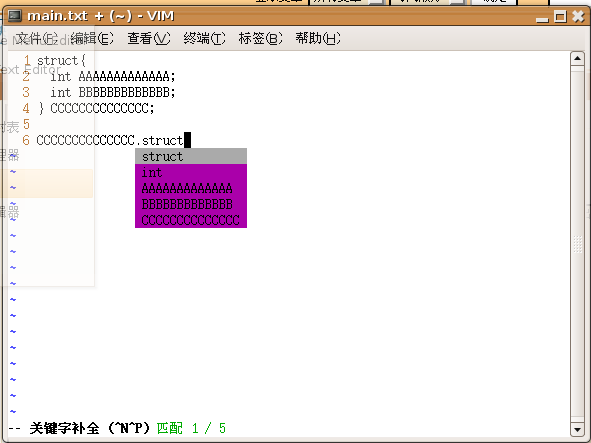
Task: Minimize the VIM window
Action: (x=542, y=17)
